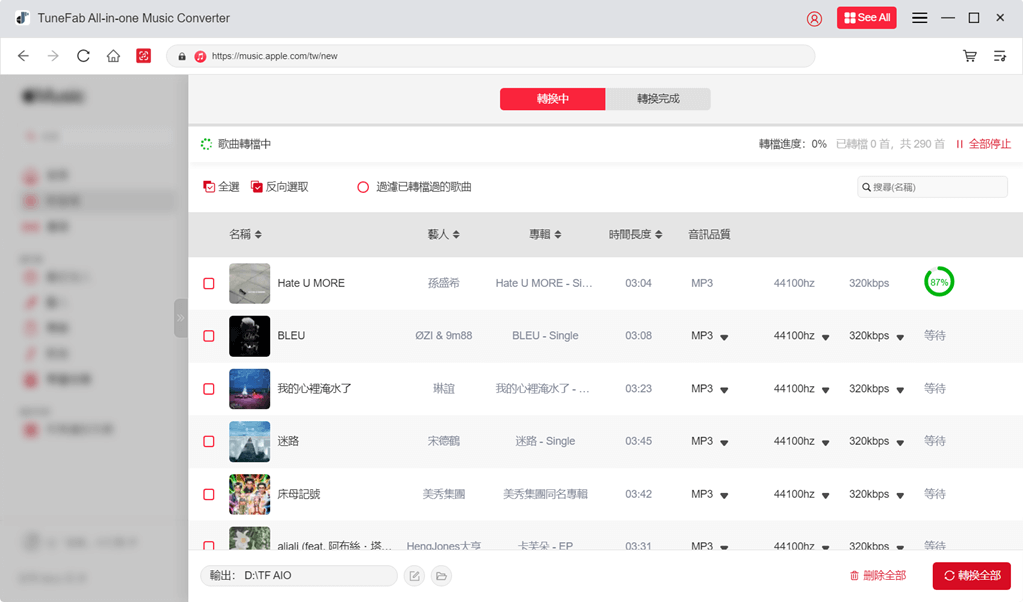Tick the checkbox for 床母記號
The height and width of the screenshot is (602, 1024).
click(209, 494)
